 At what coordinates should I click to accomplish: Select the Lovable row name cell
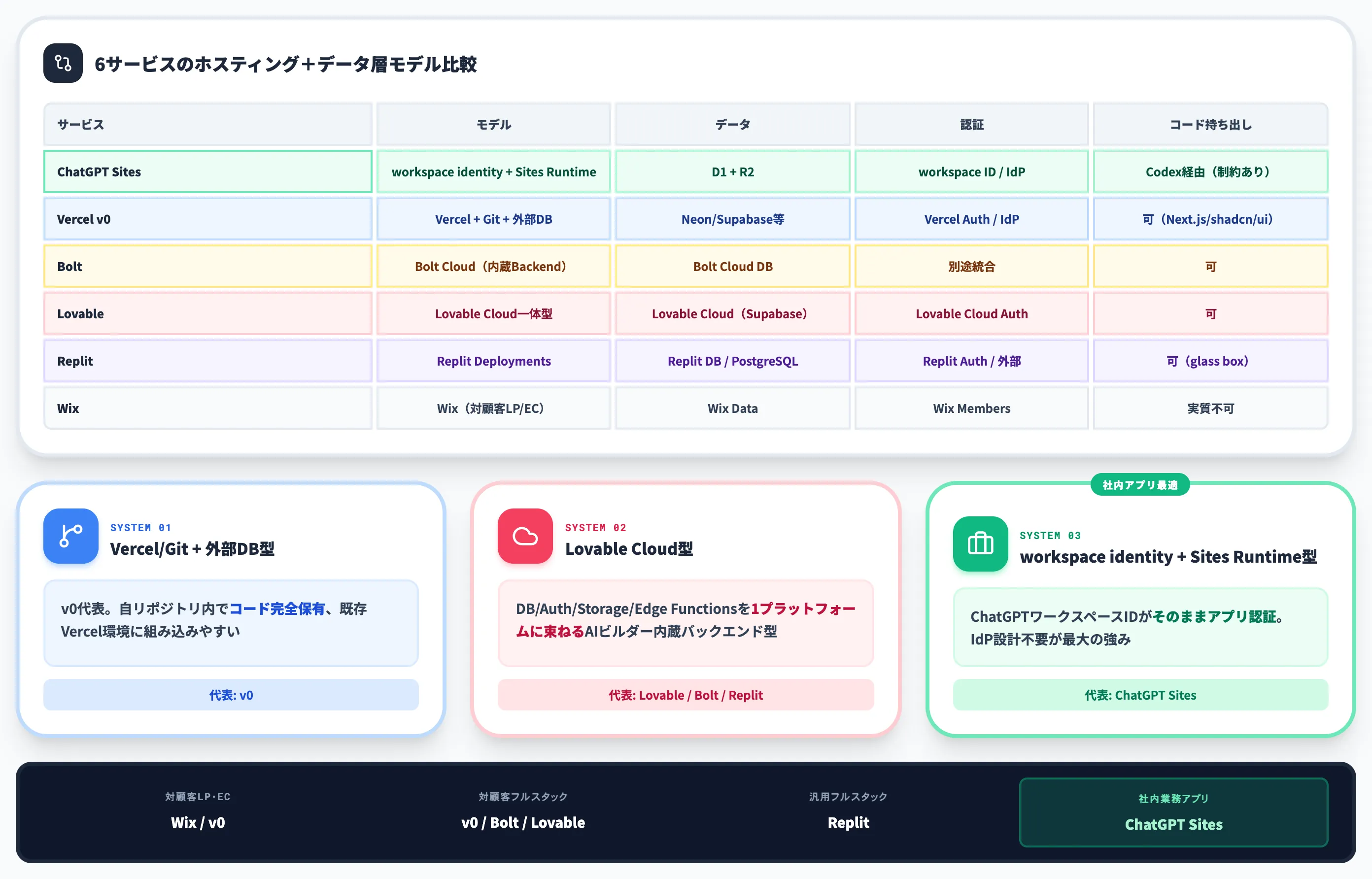tap(208, 314)
